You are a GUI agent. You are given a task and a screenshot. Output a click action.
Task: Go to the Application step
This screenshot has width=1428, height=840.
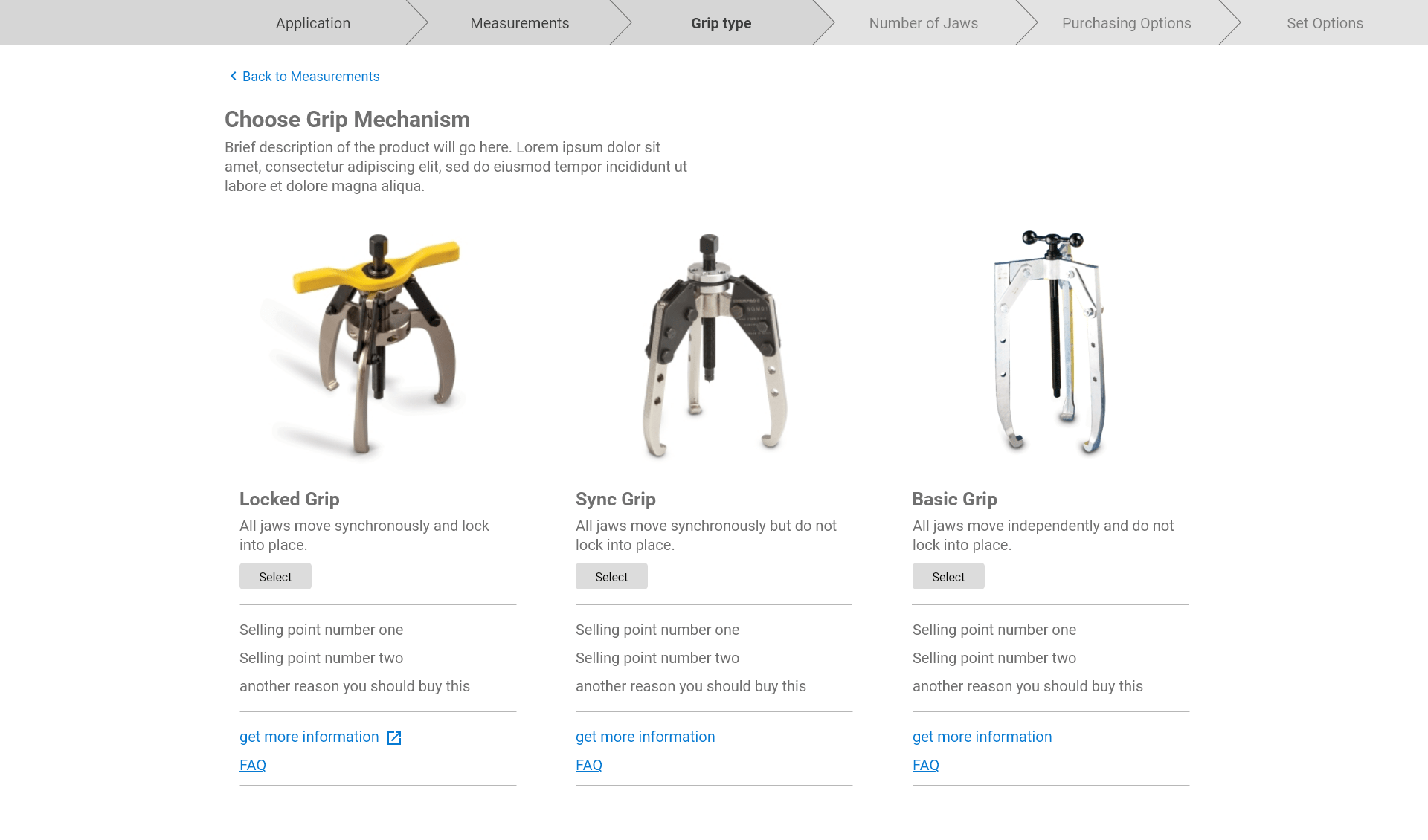(x=313, y=23)
